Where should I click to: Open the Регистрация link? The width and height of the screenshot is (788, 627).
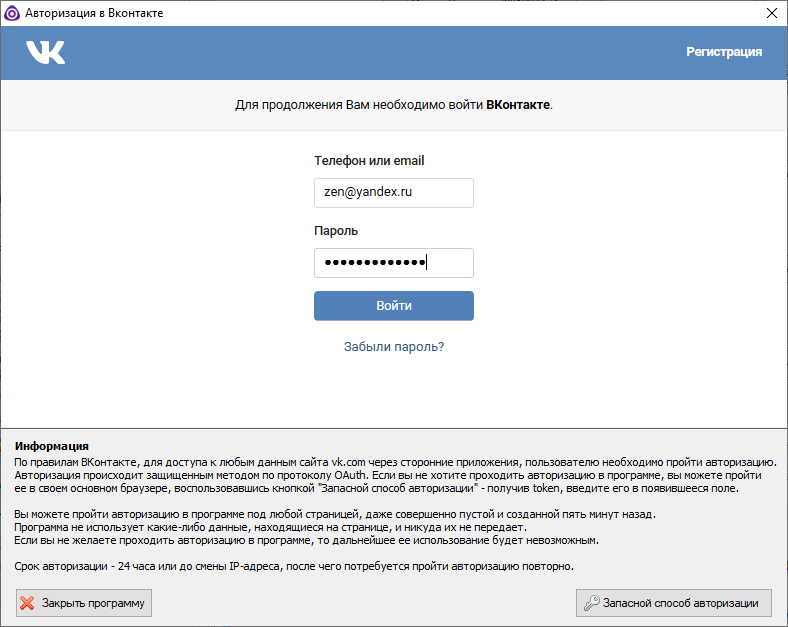pyautogui.click(x=724, y=52)
